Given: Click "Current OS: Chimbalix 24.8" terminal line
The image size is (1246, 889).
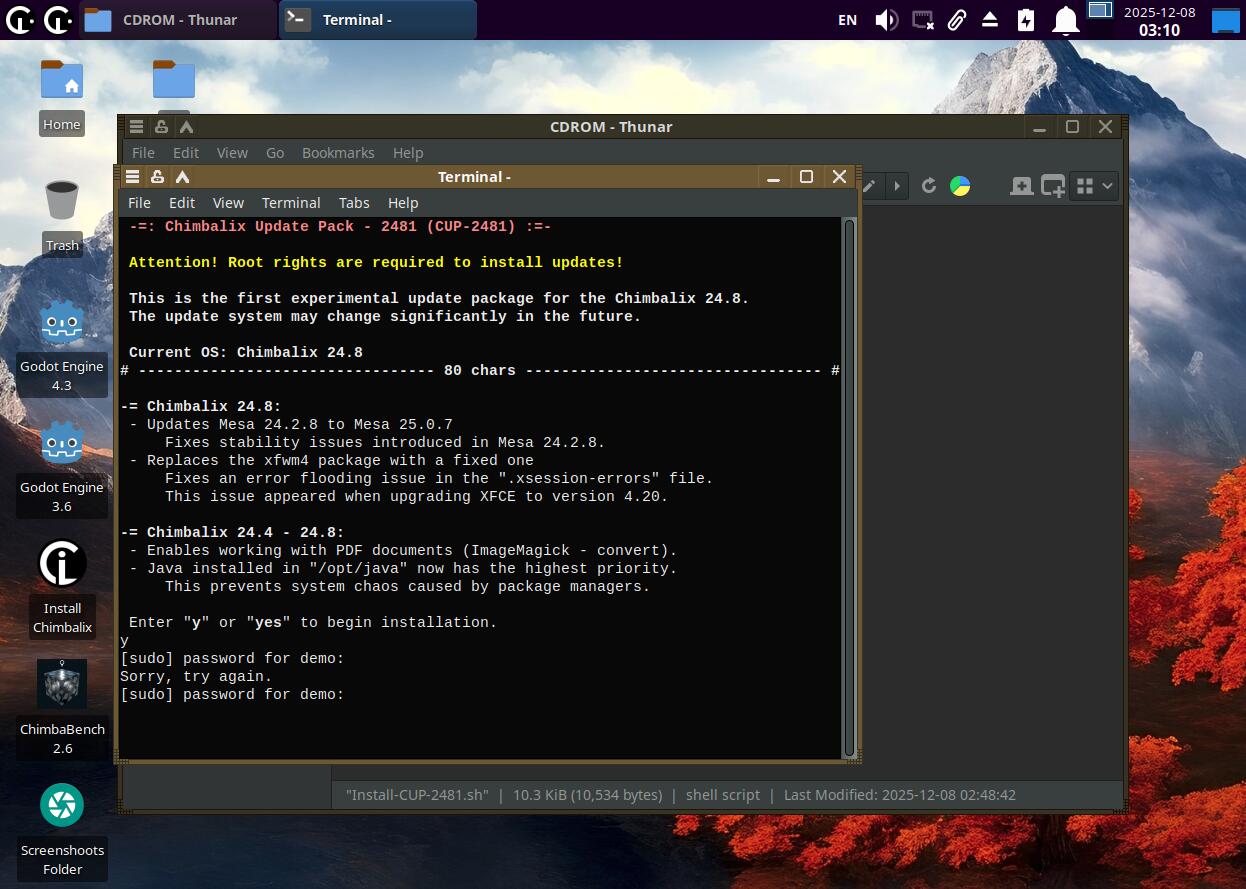Looking at the screenshot, I should point(246,352).
